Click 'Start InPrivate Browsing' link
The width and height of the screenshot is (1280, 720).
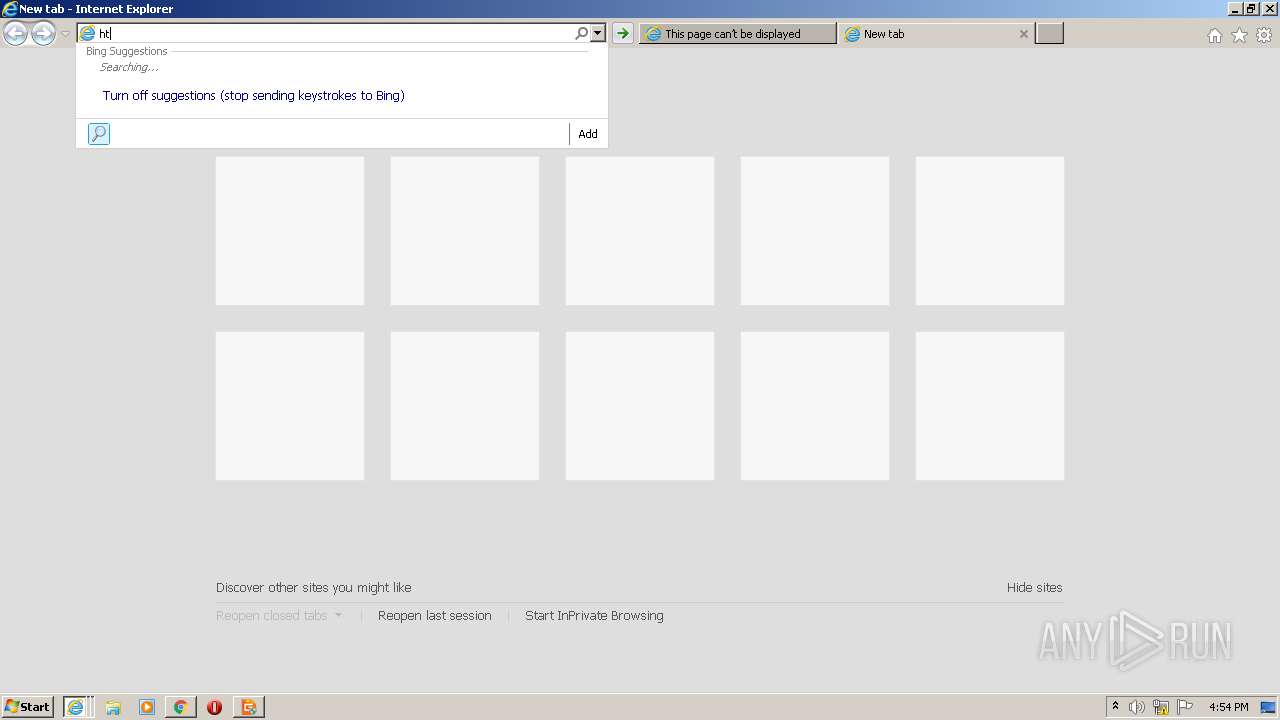pyautogui.click(x=594, y=616)
